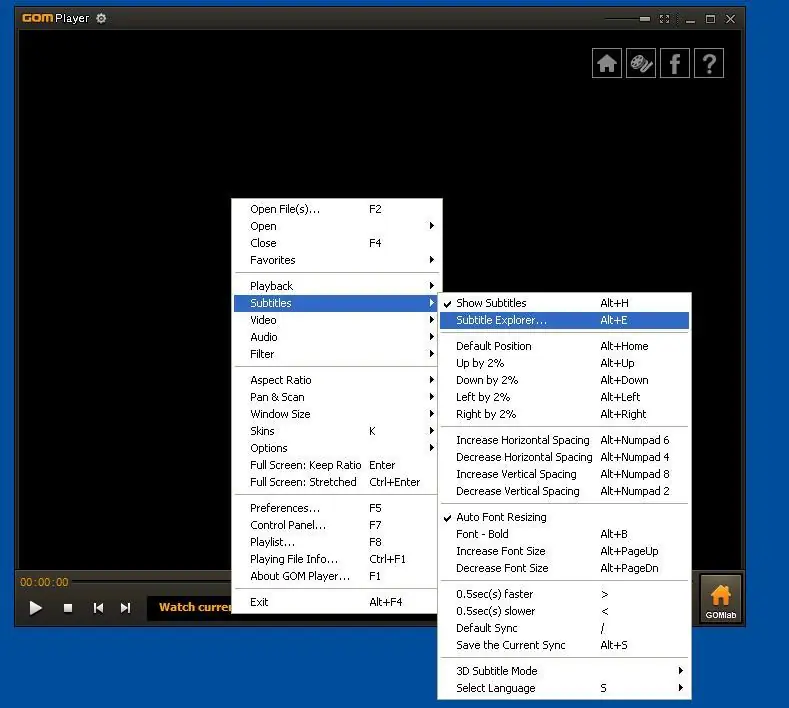789x708 pixels.
Task: Click the question mark help icon
Action: click(709, 64)
